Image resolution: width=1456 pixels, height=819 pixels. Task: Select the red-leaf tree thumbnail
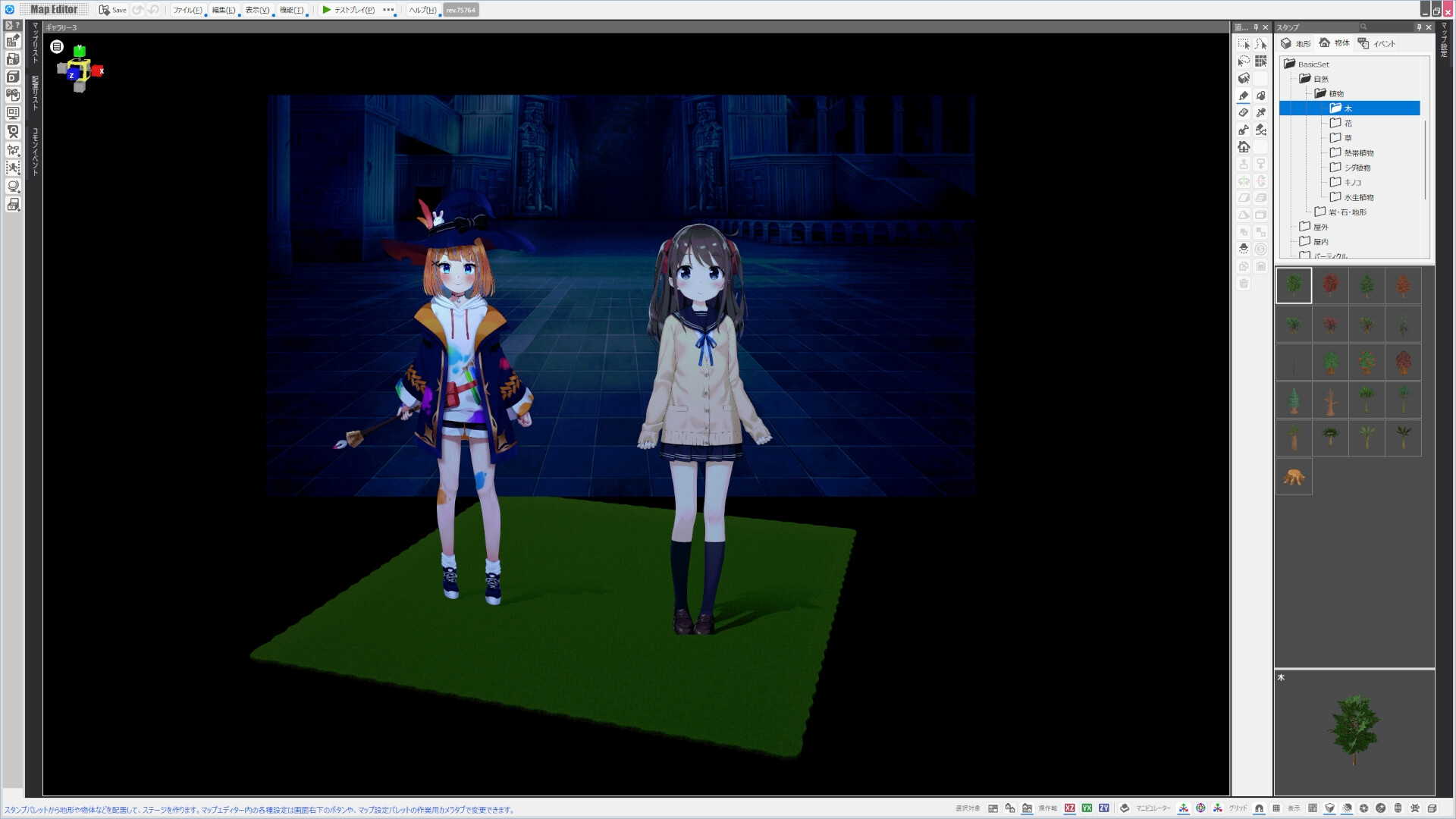[x=1330, y=285]
